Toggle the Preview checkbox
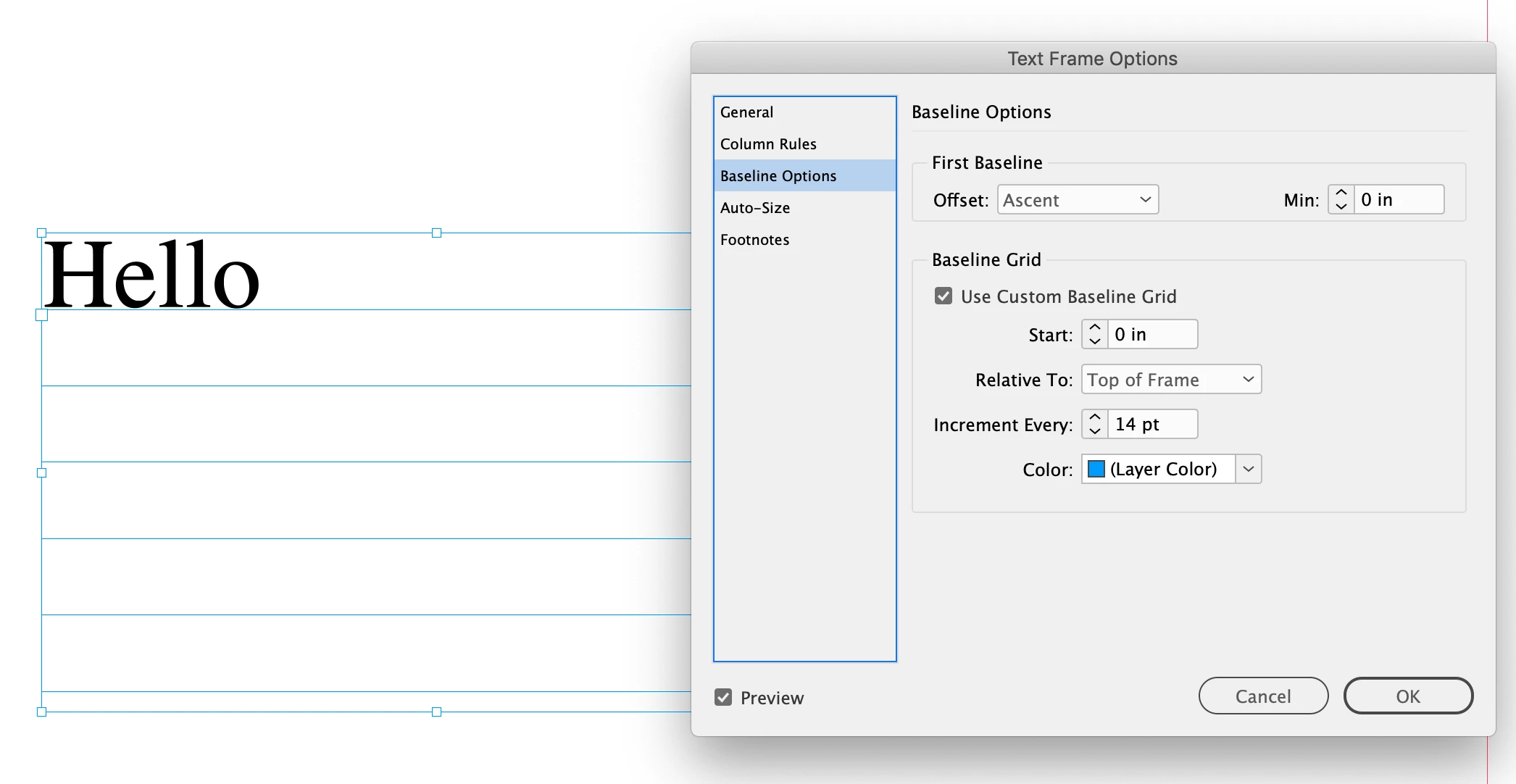1516x784 pixels. tap(722, 697)
